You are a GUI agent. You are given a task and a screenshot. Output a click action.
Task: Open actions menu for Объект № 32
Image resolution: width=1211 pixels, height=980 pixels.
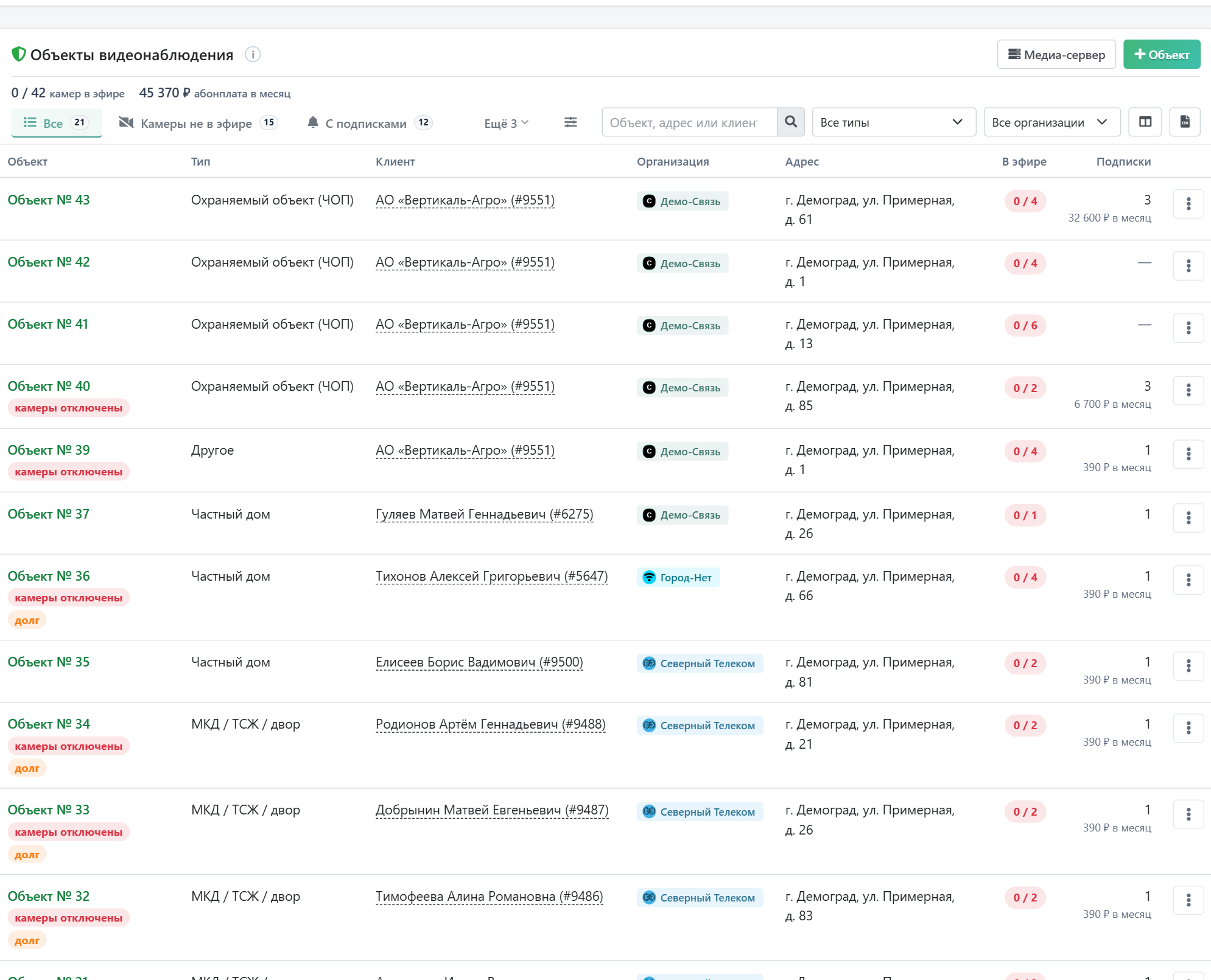point(1188,900)
